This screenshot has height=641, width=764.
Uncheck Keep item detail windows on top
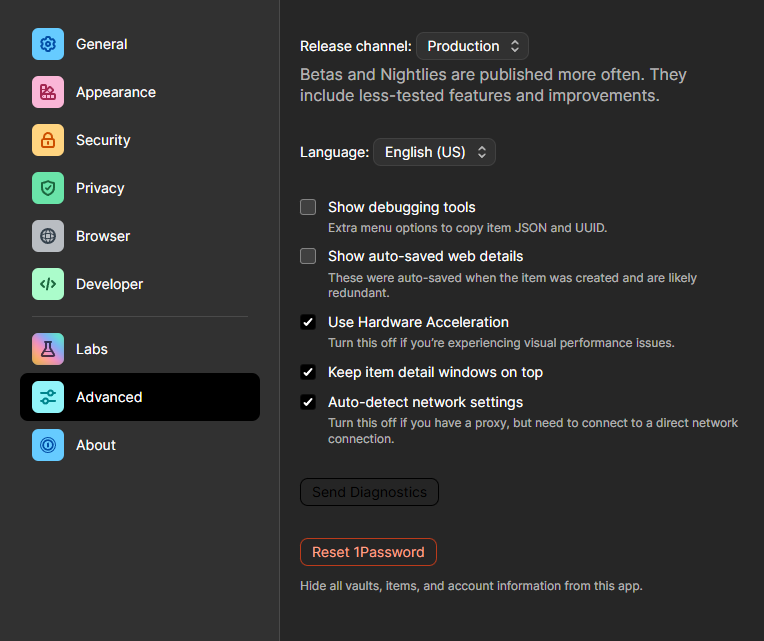pos(308,372)
